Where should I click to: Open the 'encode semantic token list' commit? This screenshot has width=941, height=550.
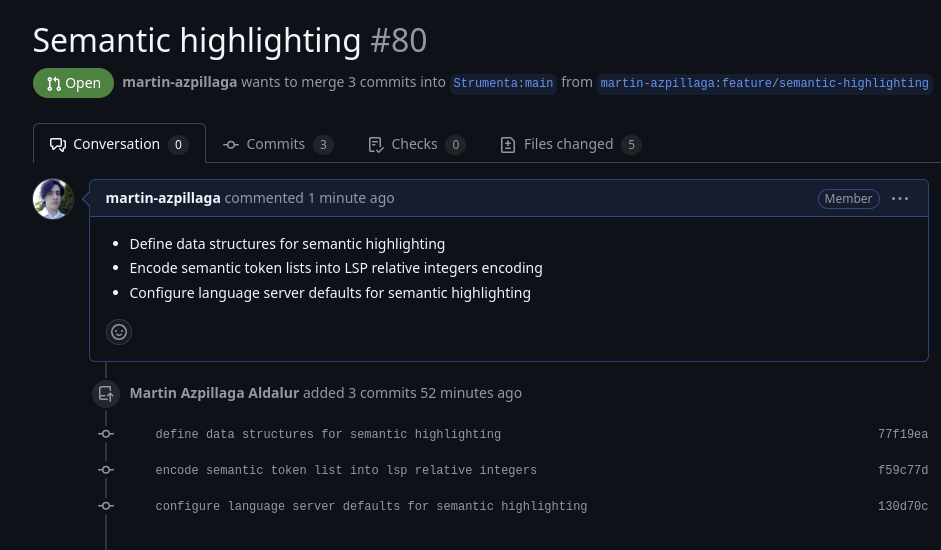click(346, 471)
